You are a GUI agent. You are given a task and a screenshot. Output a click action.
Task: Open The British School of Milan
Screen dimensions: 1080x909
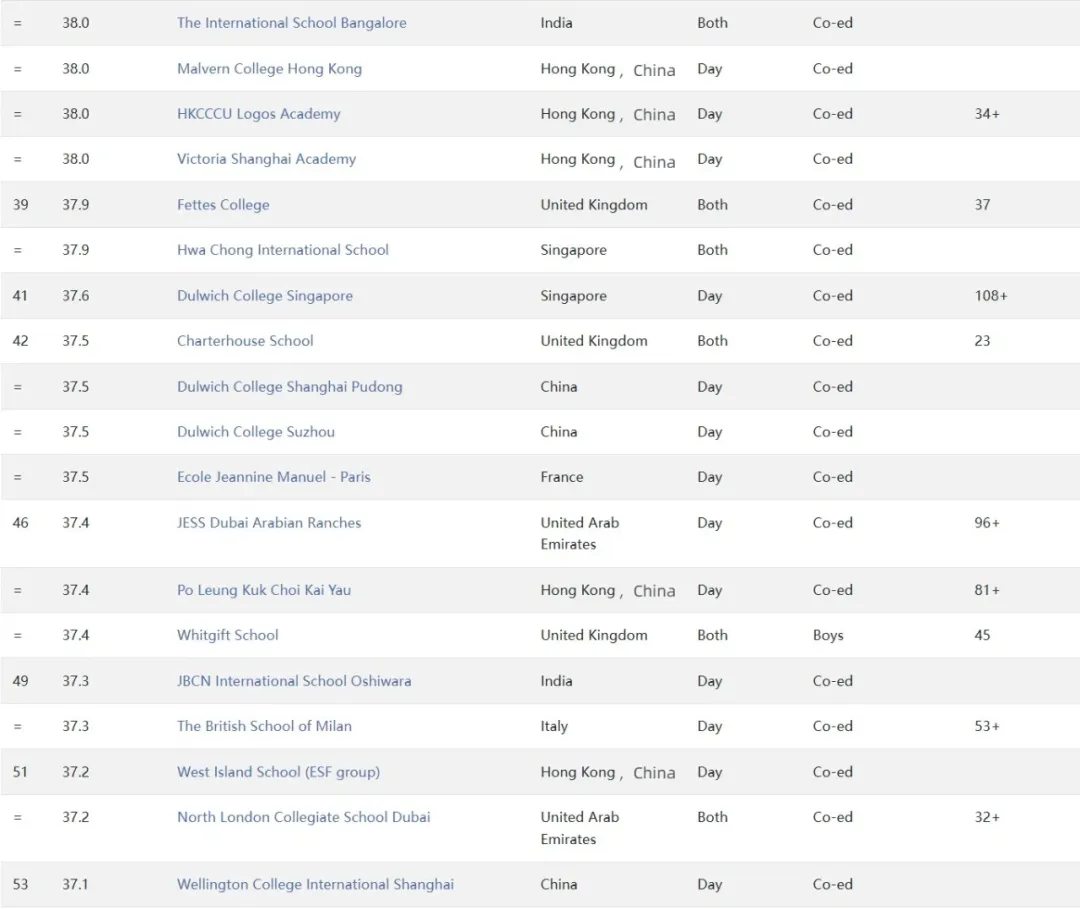(x=264, y=726)
